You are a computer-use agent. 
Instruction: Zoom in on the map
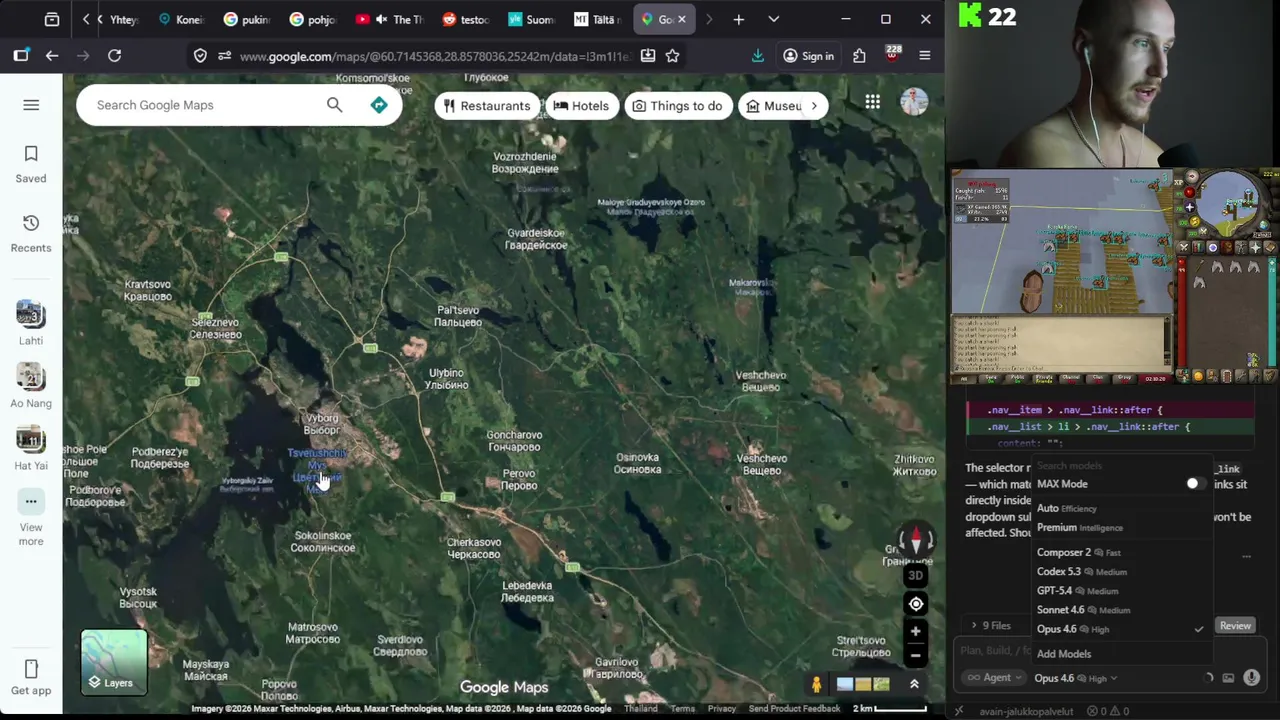915,632
